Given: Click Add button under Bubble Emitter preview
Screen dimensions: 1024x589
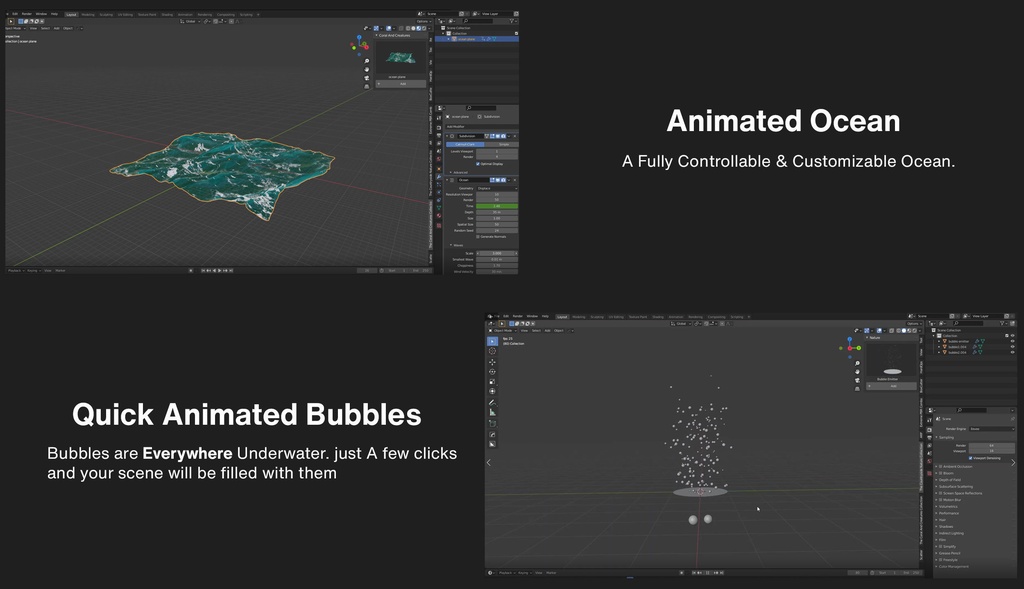Looking at the screenshot, I should tap(891, 386).
